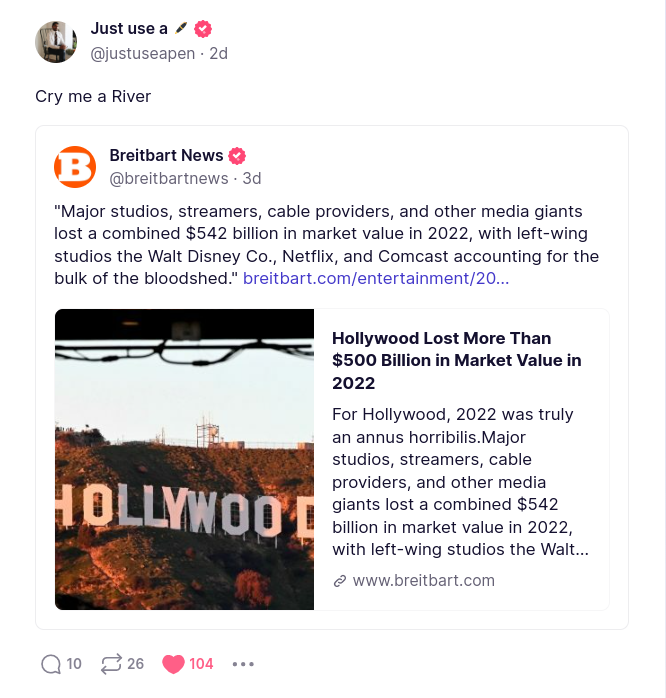
Task: Click the Breitbart News display name
Action: 166,156
